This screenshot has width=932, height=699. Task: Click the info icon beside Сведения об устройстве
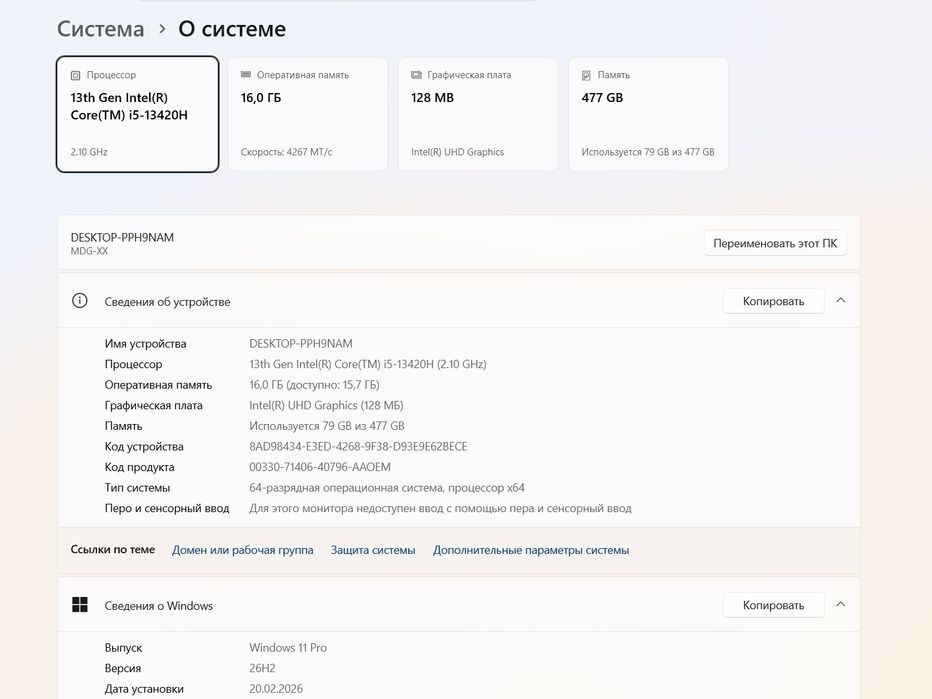pos(80,301)
